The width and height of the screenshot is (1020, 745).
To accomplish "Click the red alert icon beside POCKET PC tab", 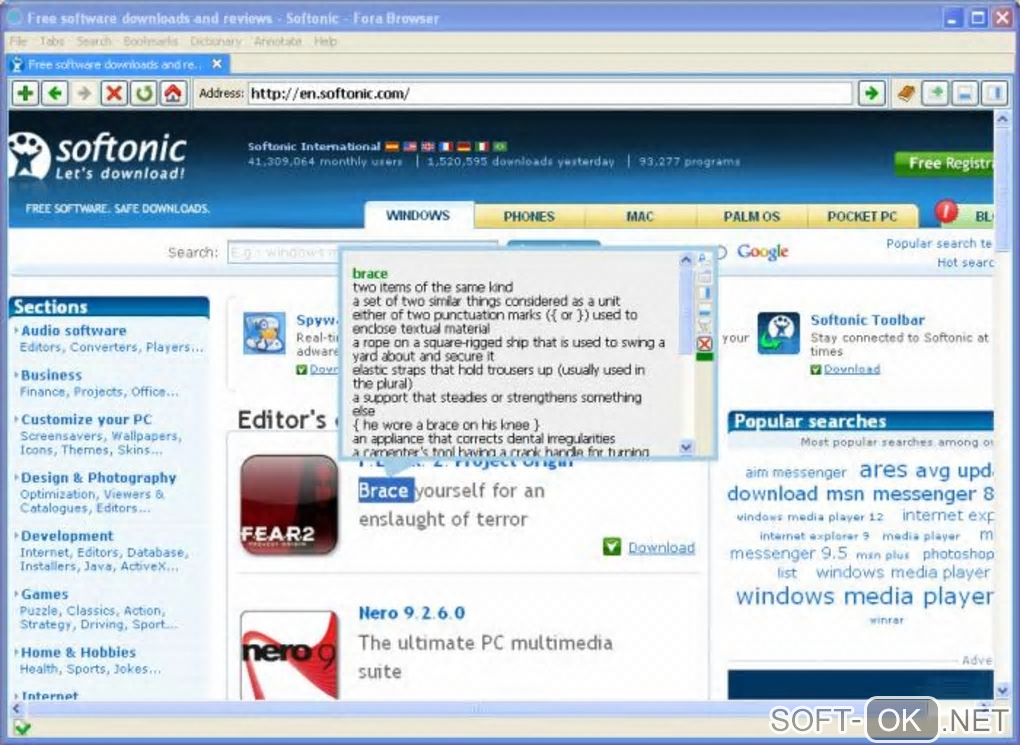I will [x=945, y=211].
